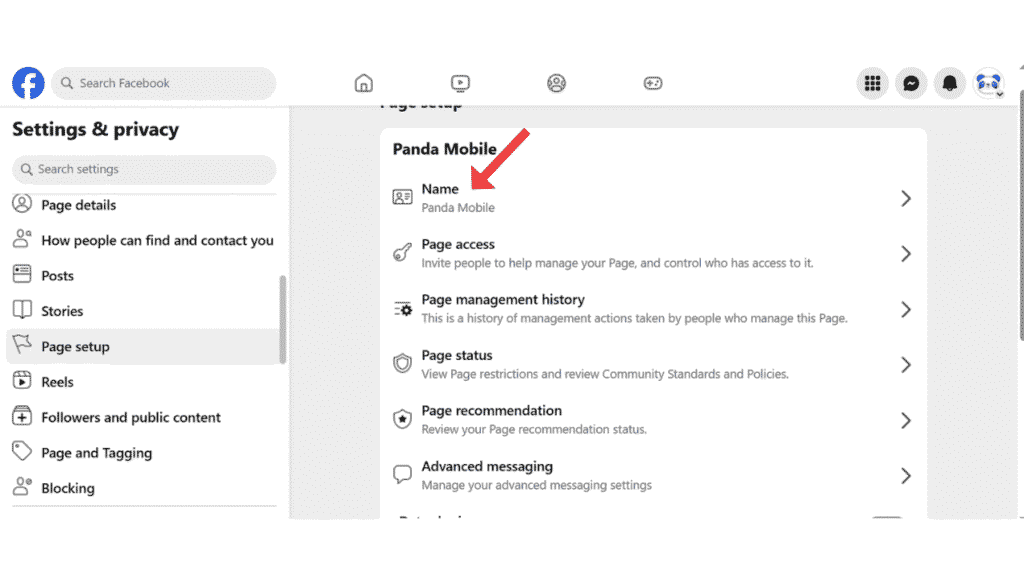Open the Page status setting

(653, 364)
